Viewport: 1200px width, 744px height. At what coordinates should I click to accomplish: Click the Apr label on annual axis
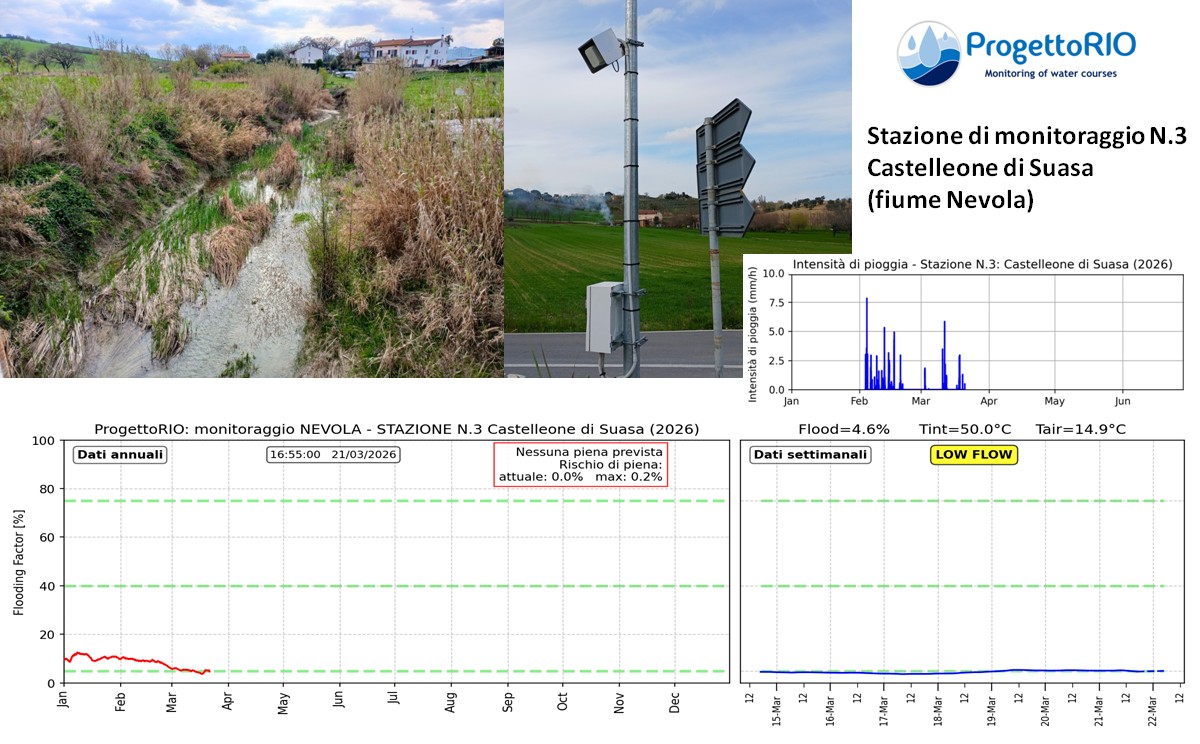pyautogui.click(x=227, y=699)
